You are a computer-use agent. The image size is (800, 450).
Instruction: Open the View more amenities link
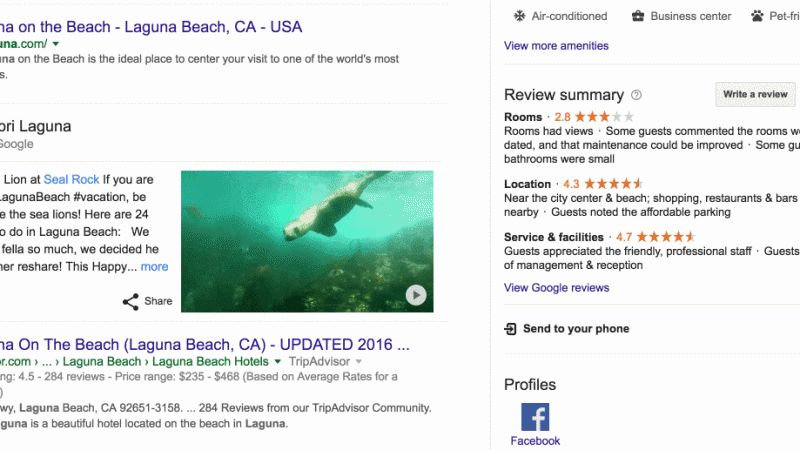pyautogui.click(x=556, y=45)
